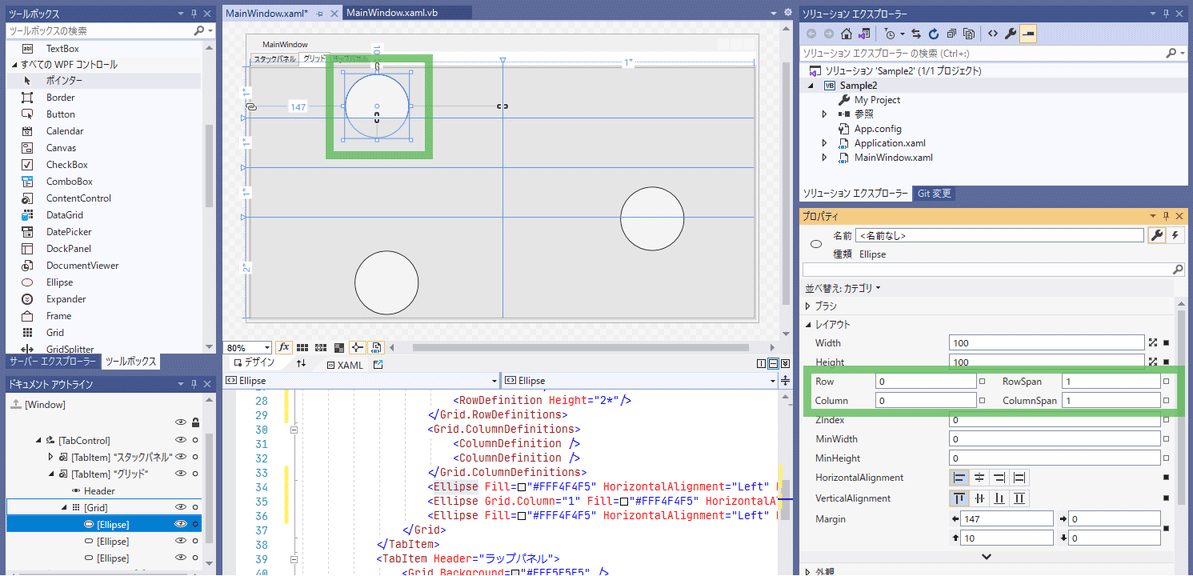Set HorizontalAlignment to Center
The width and height of the screenshot is (1193, 576).
(x=979, y=478)
